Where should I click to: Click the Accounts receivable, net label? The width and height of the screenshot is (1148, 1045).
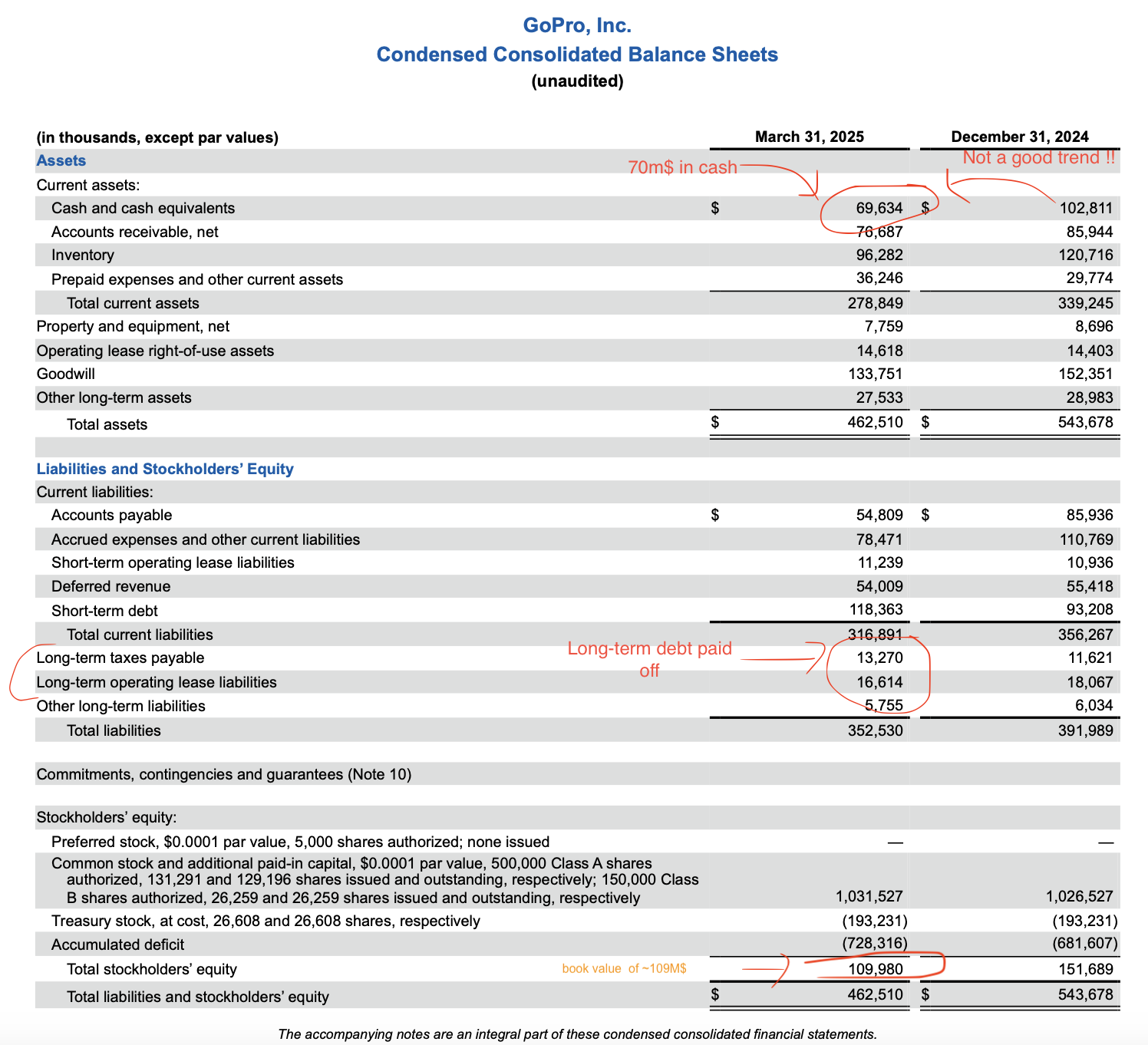[x=135, y=232]
